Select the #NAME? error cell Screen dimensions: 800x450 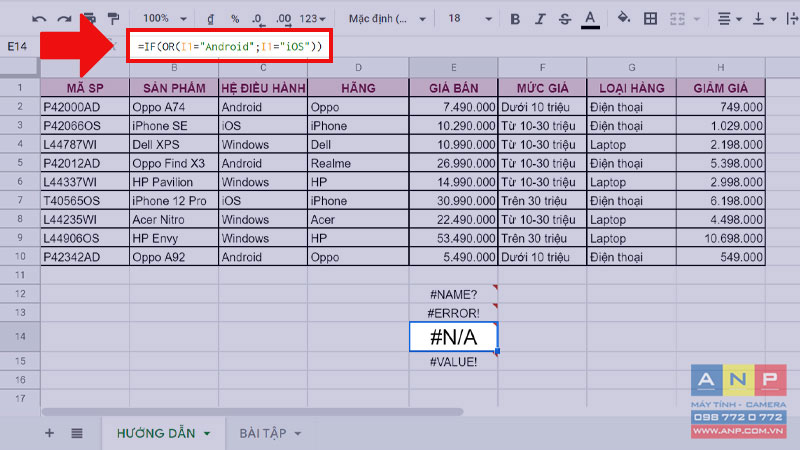(x=453, y=294)
